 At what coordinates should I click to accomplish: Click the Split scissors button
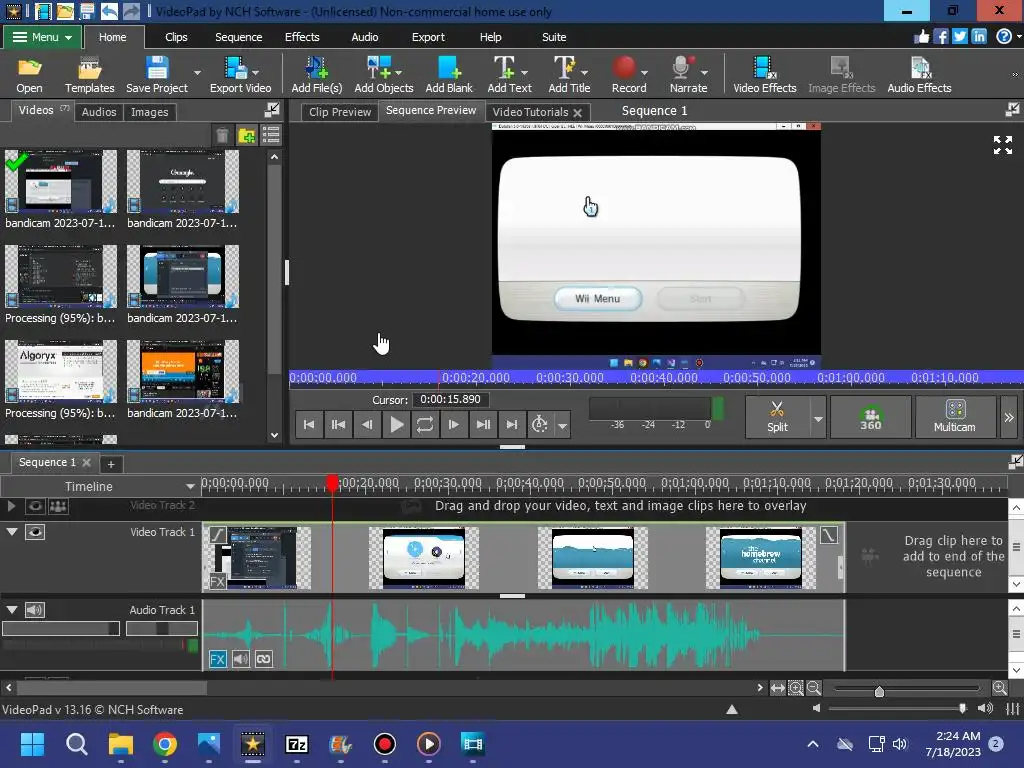tap(777, 417)
